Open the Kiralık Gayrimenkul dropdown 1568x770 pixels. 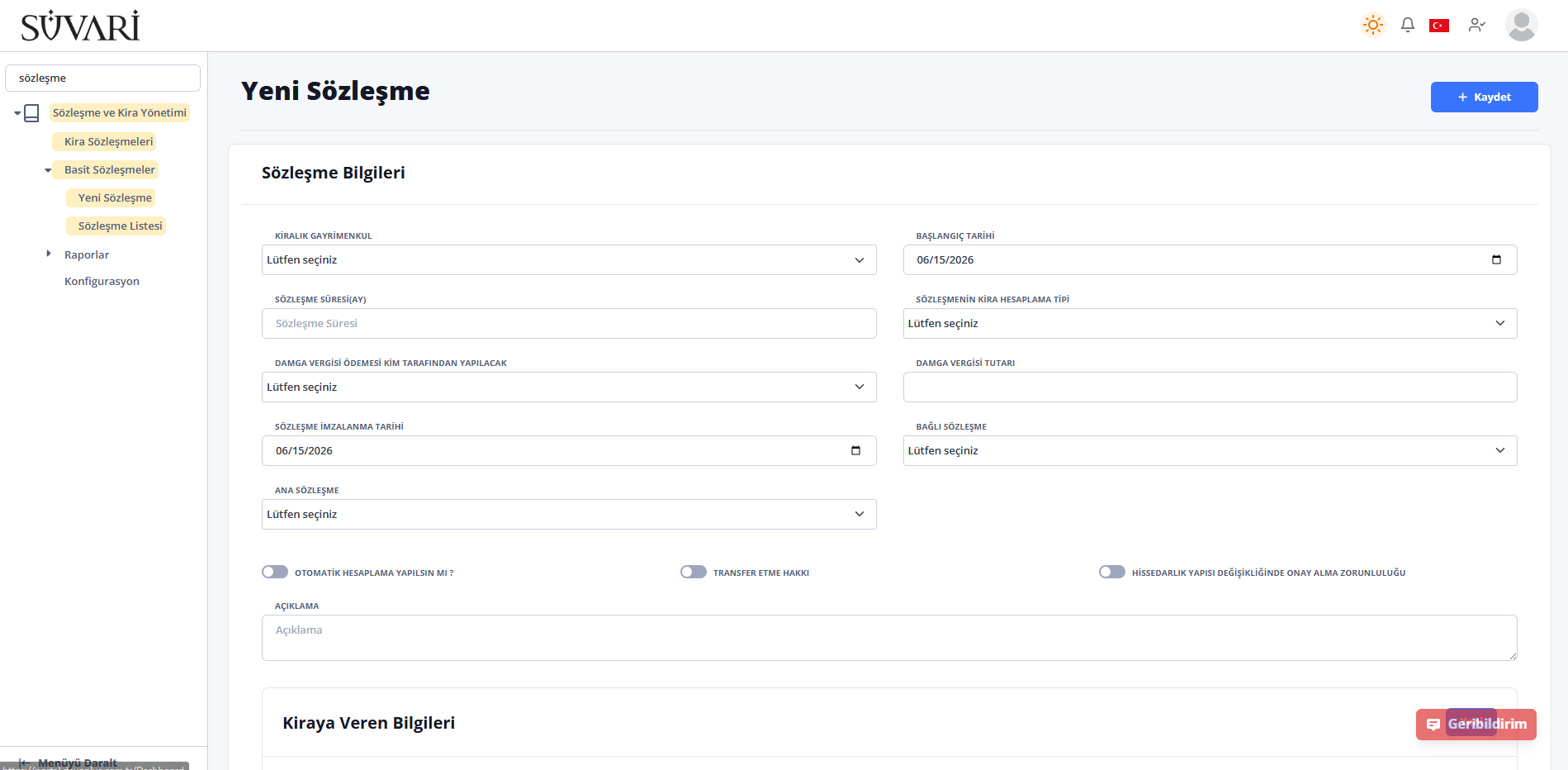[x=569, y=259]
